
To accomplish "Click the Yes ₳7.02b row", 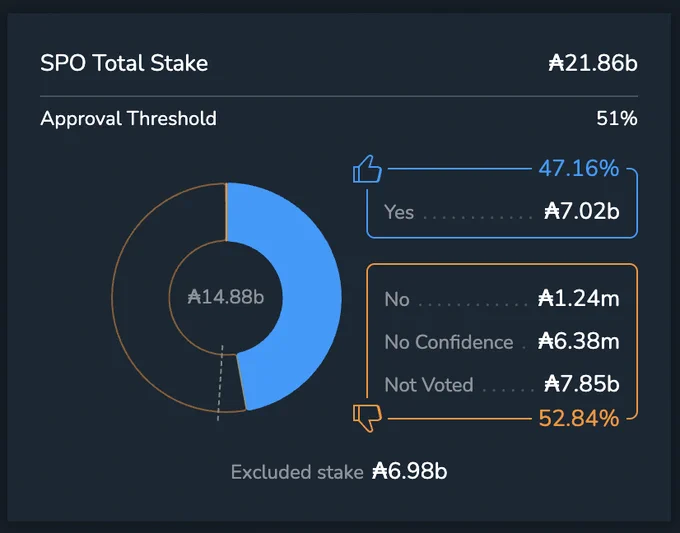I will pos(502,212).
